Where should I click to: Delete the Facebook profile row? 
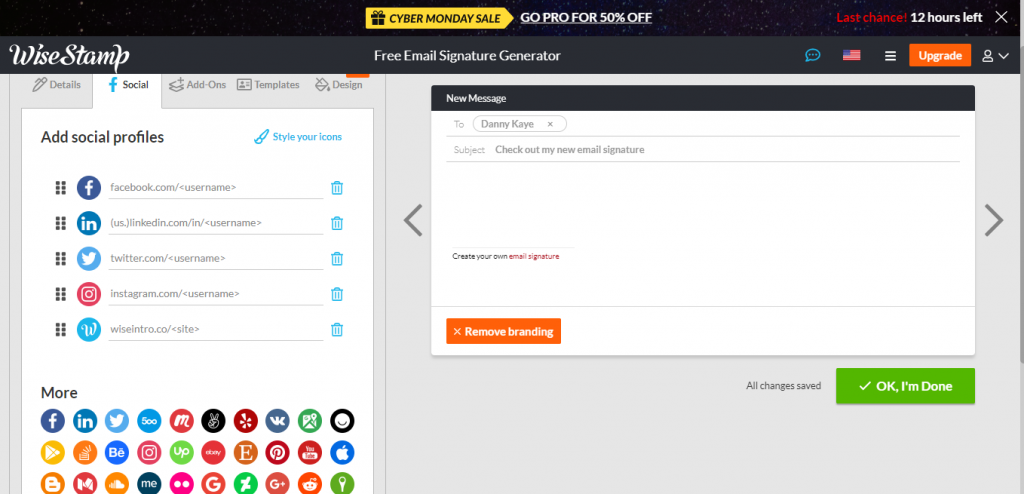337,188
